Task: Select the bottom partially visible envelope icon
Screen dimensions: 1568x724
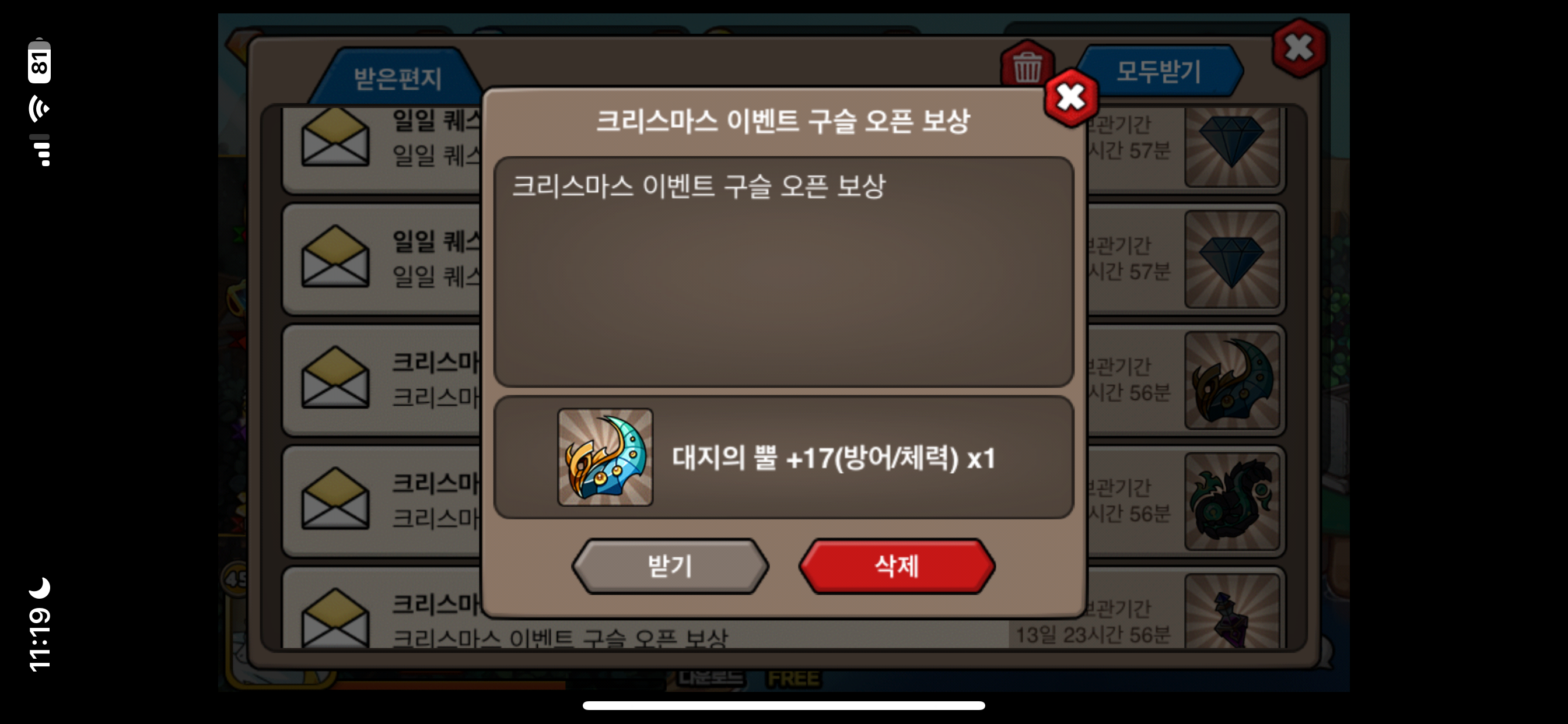Action: pos(335,617)
